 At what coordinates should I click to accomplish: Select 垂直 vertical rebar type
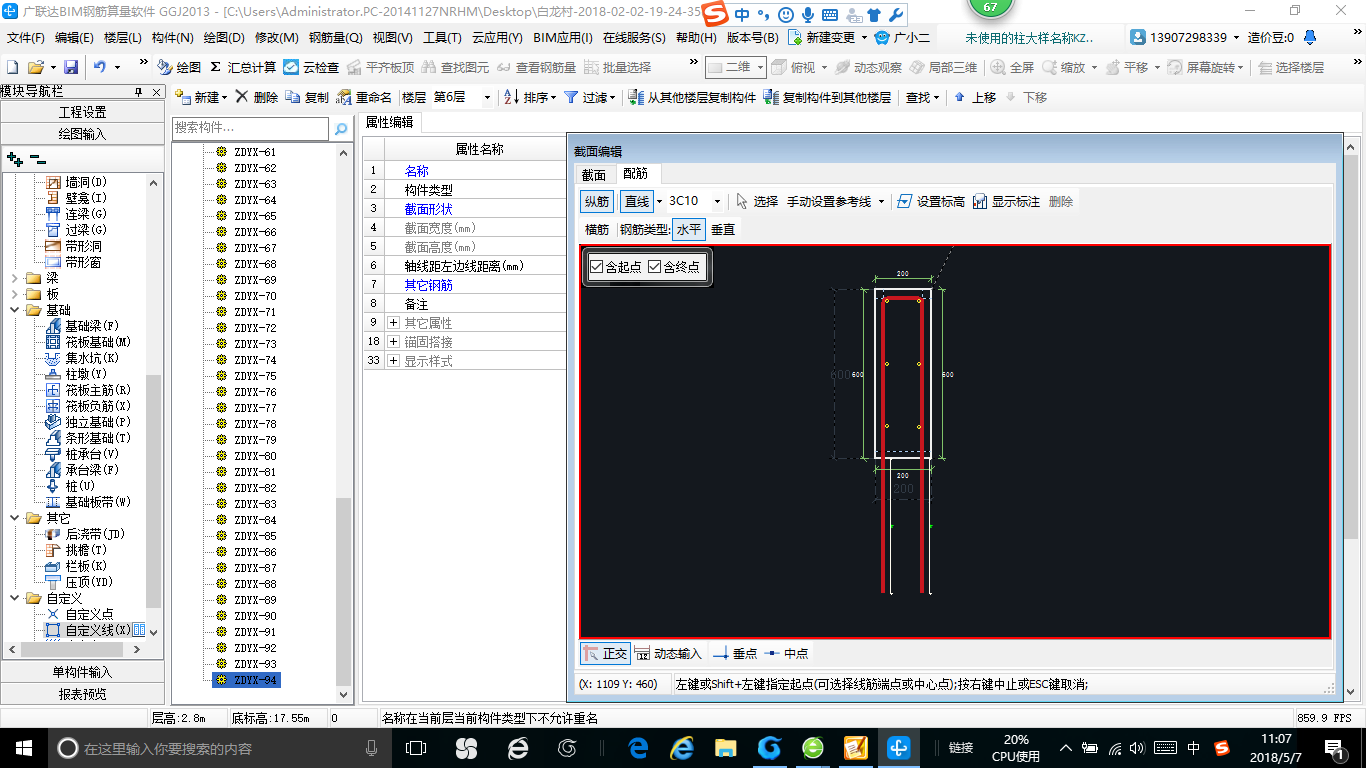point(723,229)
